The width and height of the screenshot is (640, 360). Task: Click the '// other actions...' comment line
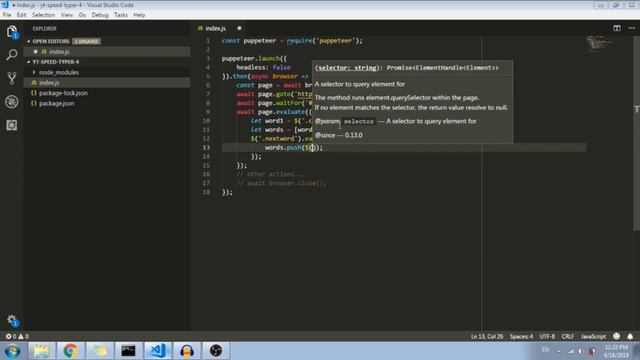[270, 174]
